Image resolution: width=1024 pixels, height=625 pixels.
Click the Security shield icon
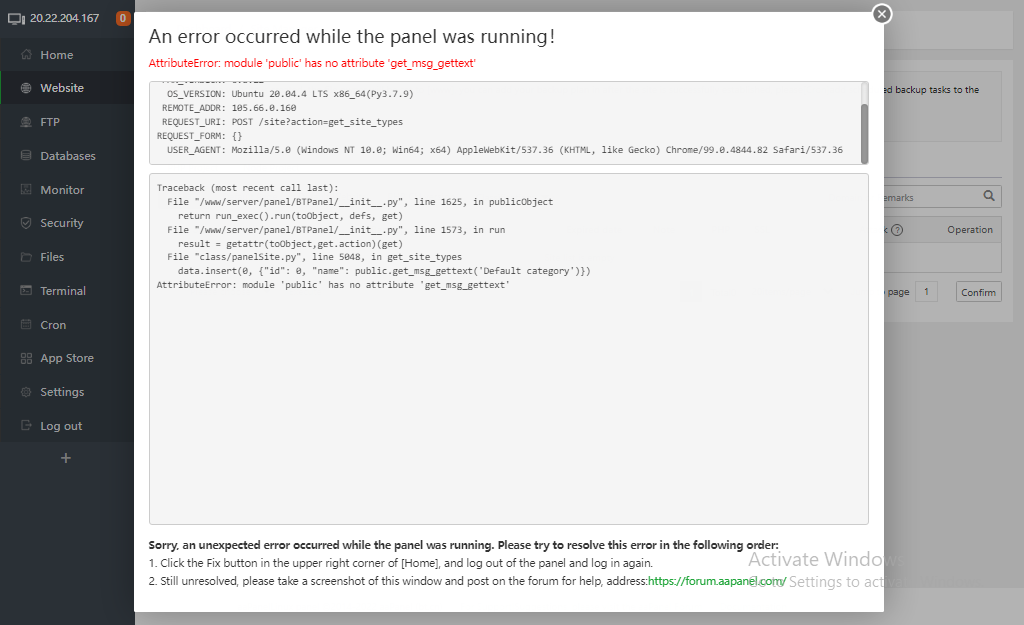click(26, 223)
